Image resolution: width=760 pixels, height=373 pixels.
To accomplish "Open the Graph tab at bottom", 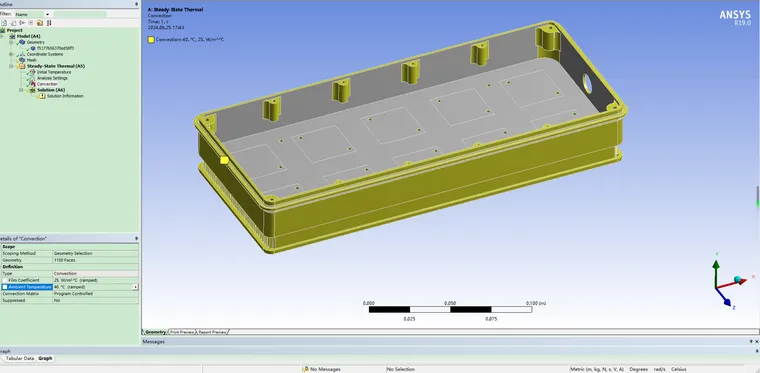I will coord(45,358).
